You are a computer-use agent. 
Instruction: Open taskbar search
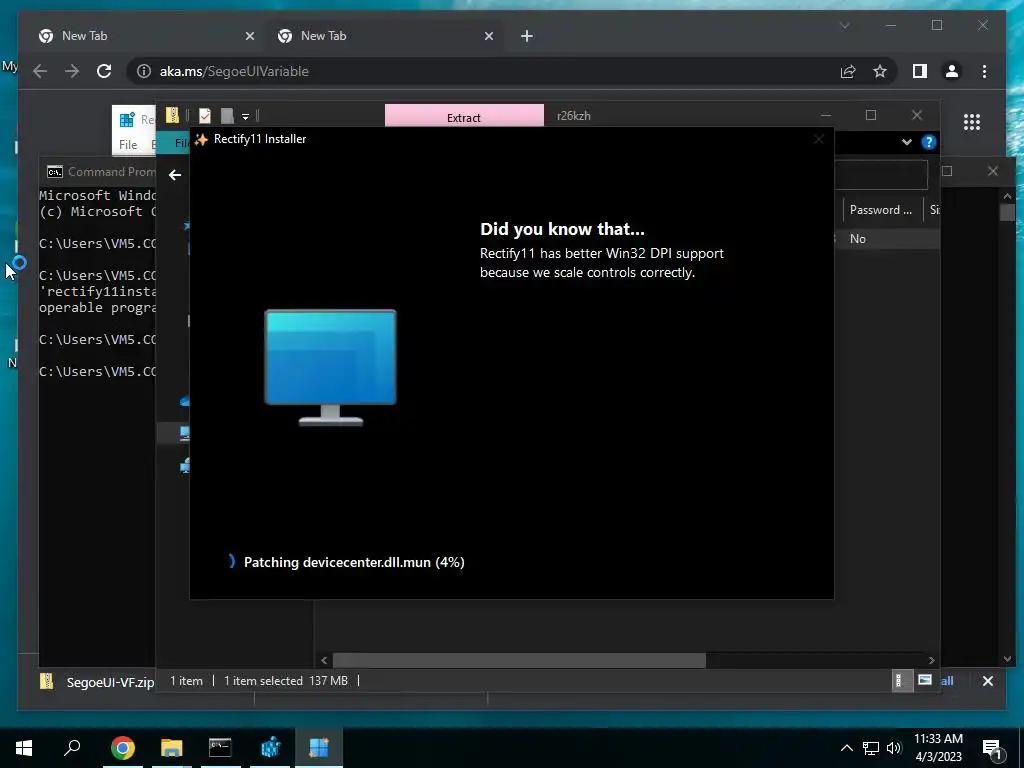[72, 747]
